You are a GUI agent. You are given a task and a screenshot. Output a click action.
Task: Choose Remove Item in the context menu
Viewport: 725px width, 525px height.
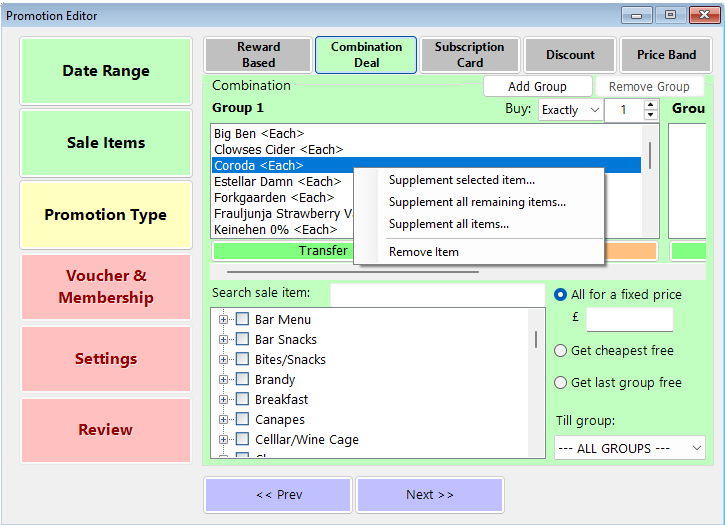424,252
